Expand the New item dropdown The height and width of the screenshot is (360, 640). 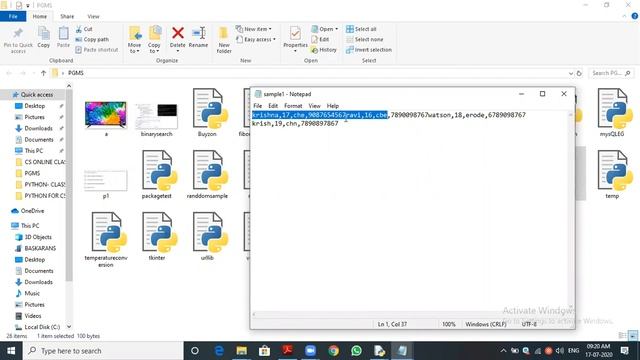270,29
